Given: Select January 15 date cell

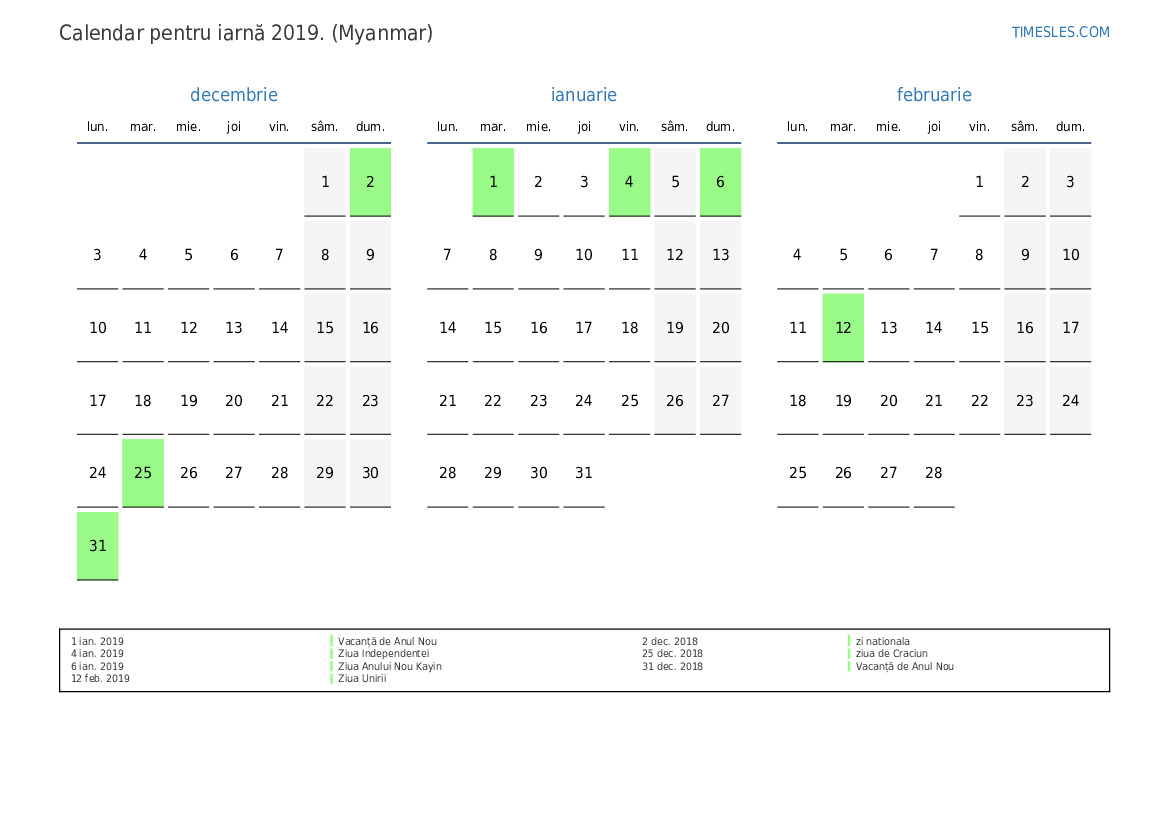Looking at the screenshot, I should [493, 327].
